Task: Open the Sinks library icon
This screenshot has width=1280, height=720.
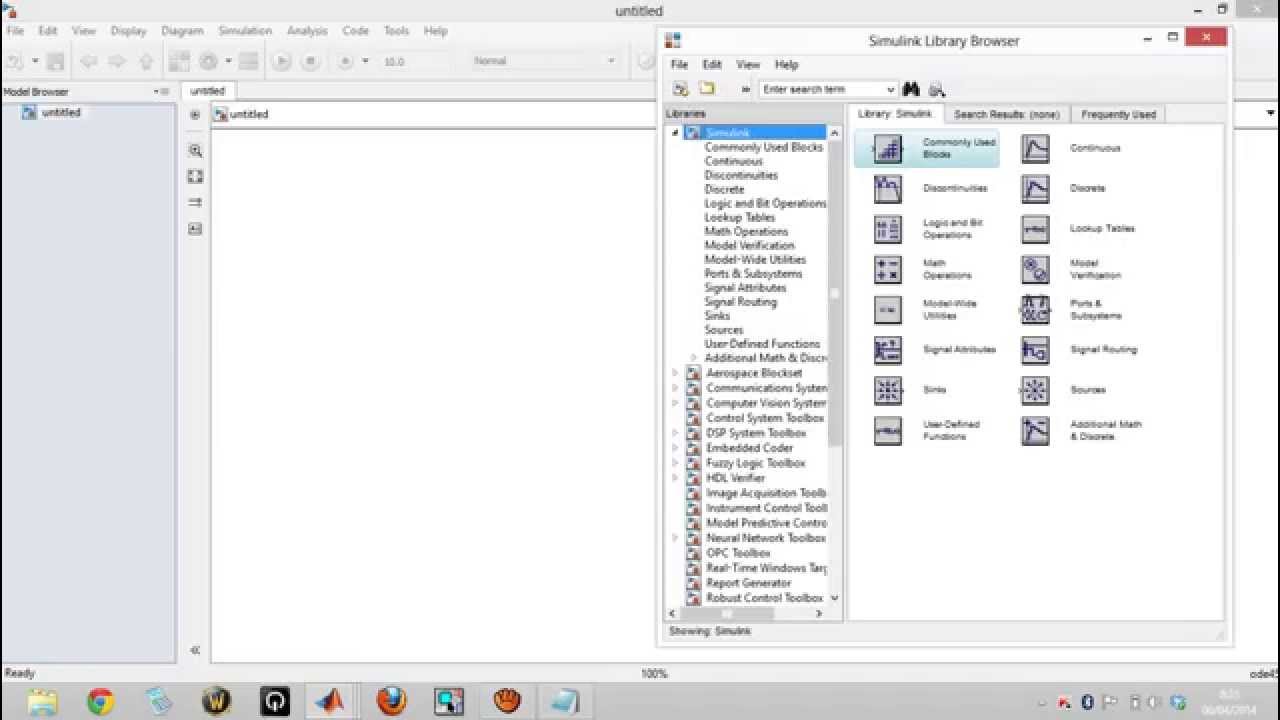Action: 888,390
